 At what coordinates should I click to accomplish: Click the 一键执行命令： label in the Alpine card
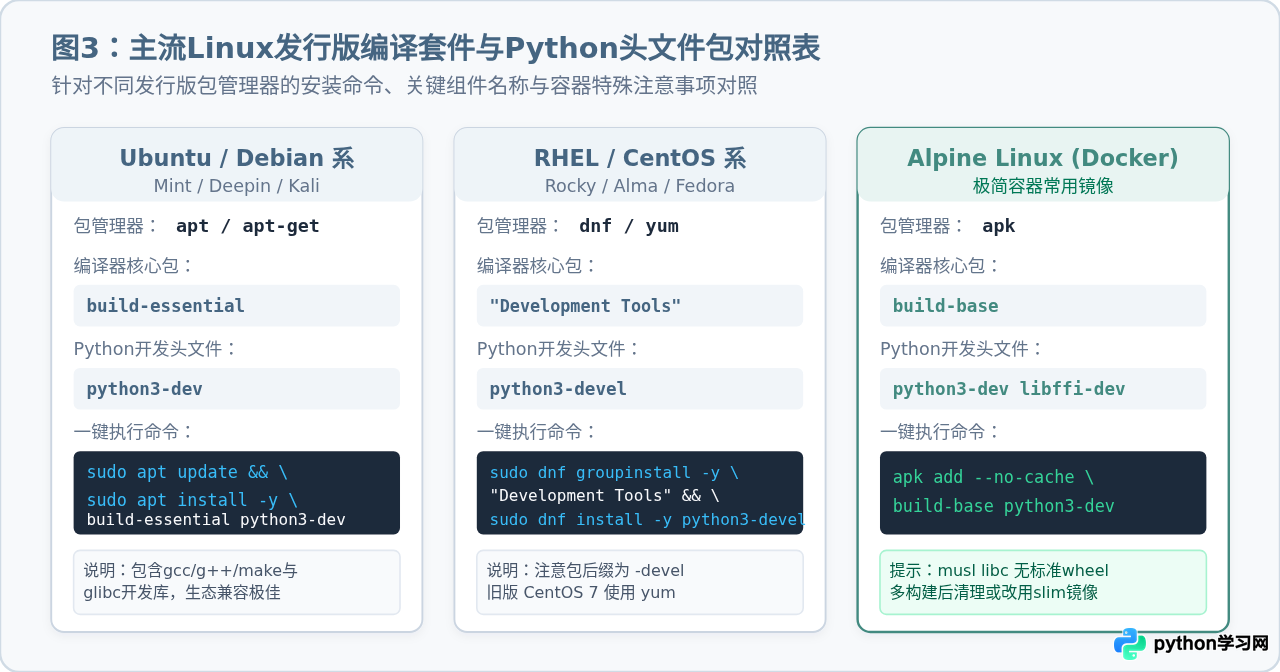click(940, 432)
